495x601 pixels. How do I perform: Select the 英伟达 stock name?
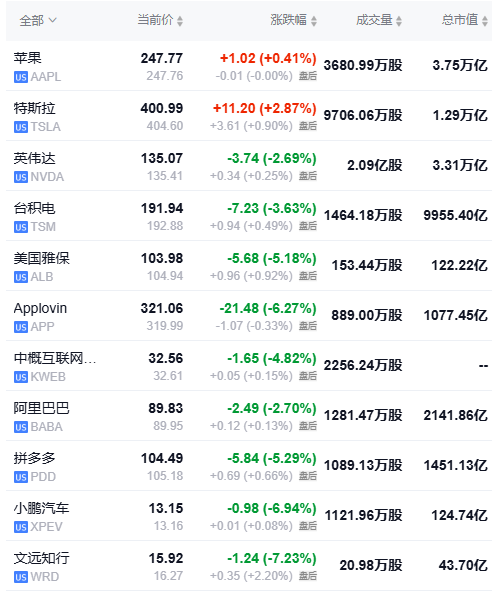[x=35, y=158]
